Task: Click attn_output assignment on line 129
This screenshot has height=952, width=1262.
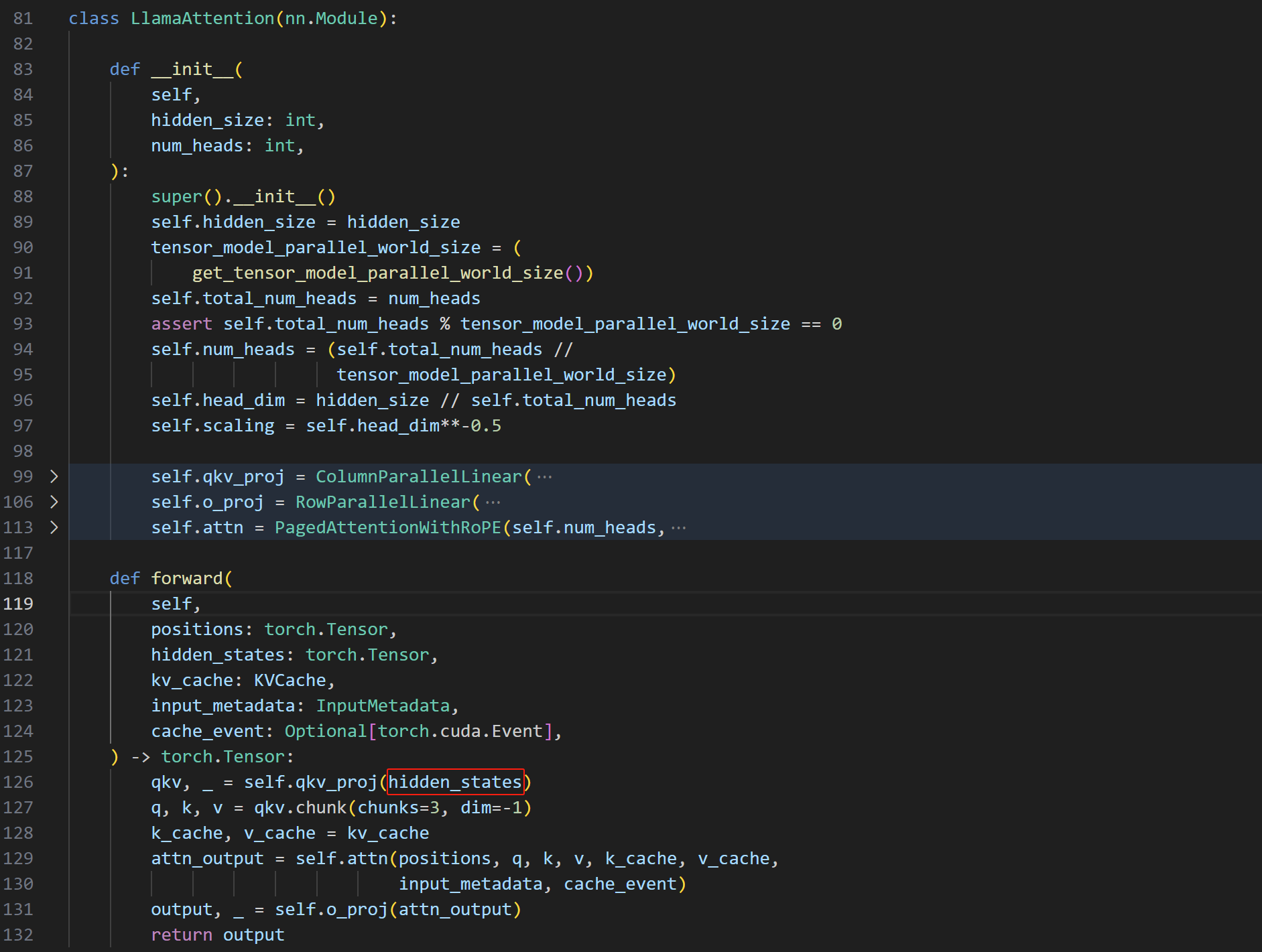Action: [x=208, y=858]
